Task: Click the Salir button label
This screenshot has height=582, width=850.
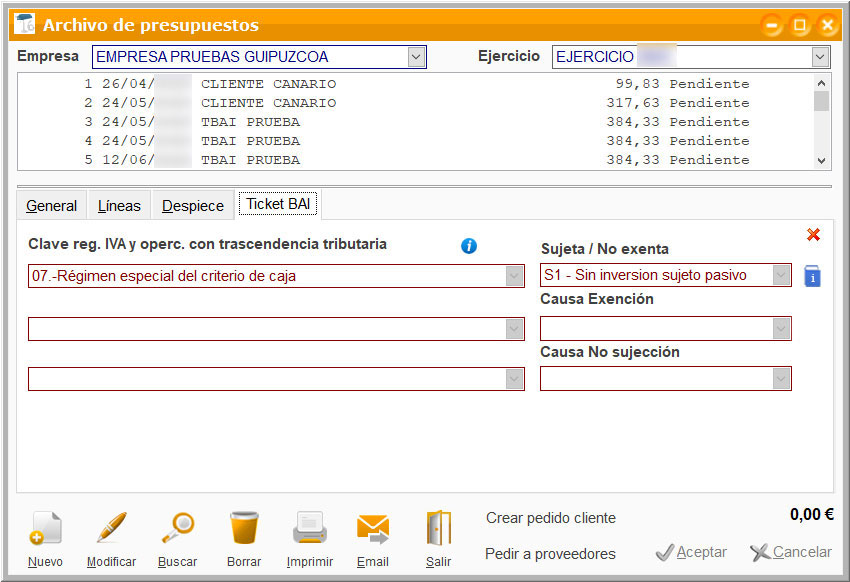Action: (439, 562)
